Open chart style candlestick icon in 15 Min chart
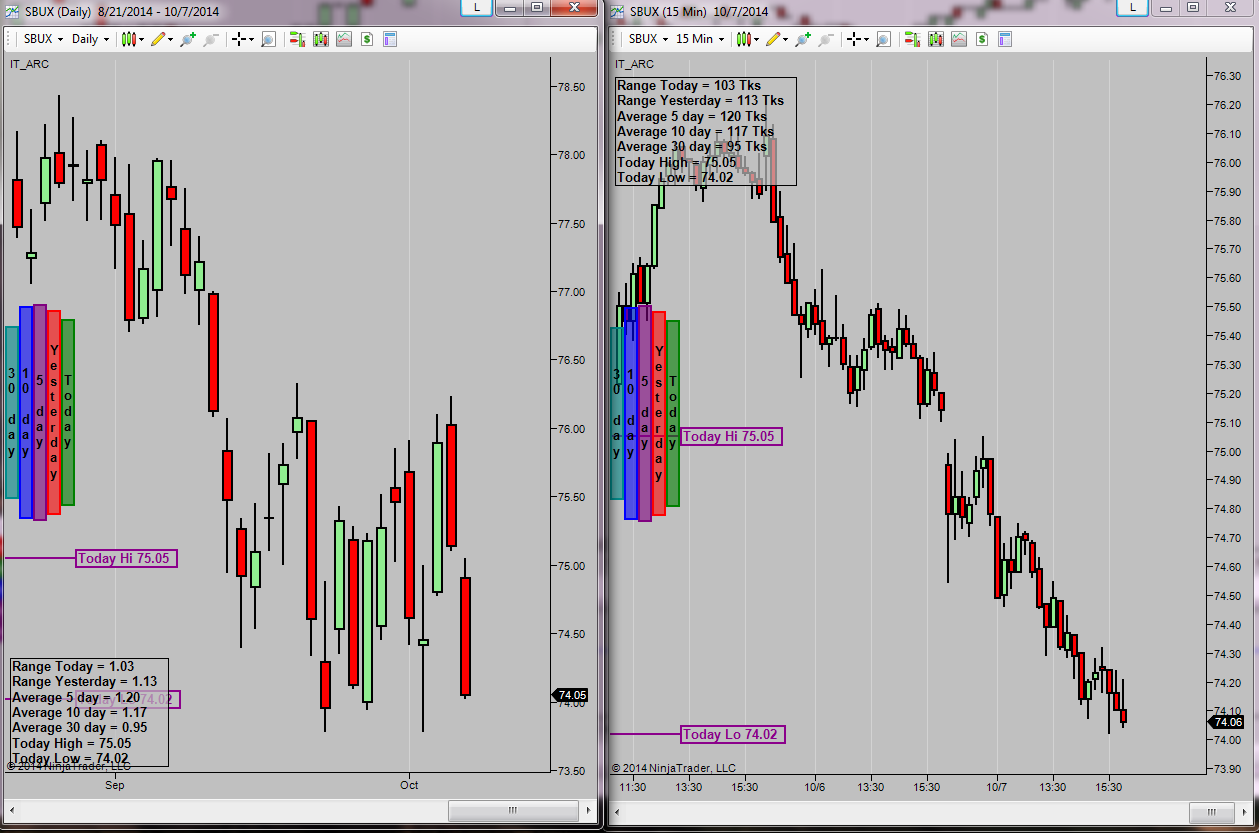Image resolution: width=1259 pixels, height=833 pixels. click(744, 39)
